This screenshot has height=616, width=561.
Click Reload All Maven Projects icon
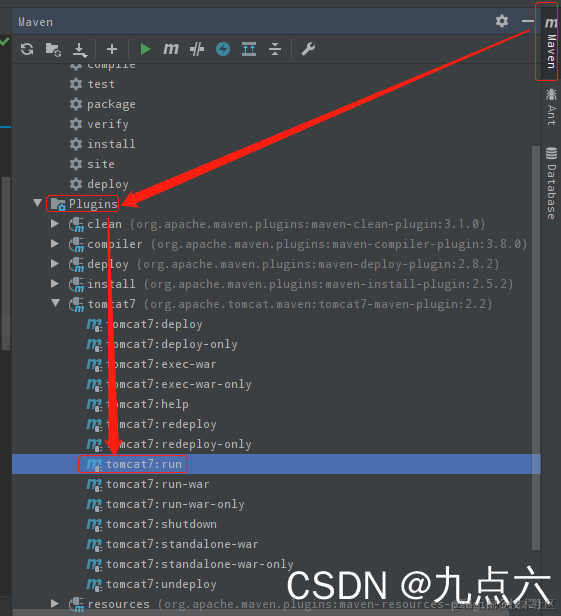click(x=27, y=49)
